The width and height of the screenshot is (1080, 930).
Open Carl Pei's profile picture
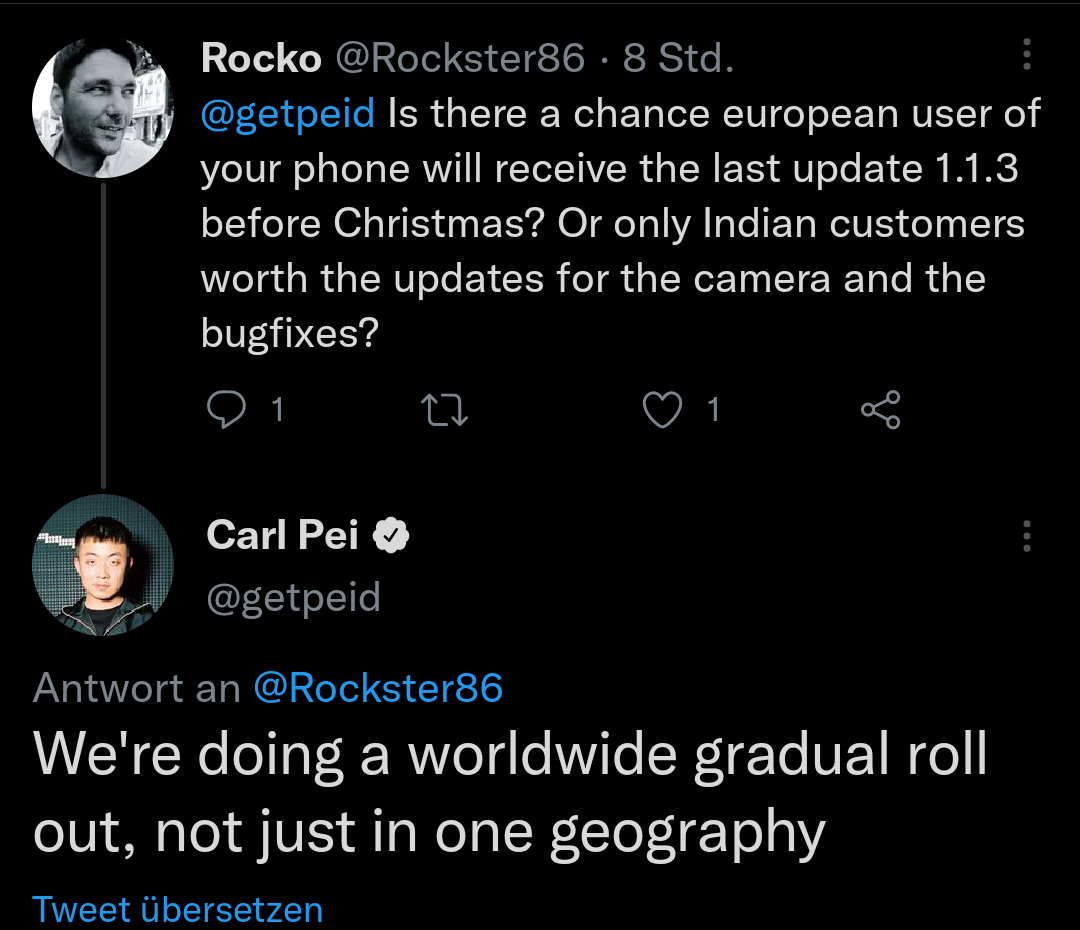[x=104, y=565]
